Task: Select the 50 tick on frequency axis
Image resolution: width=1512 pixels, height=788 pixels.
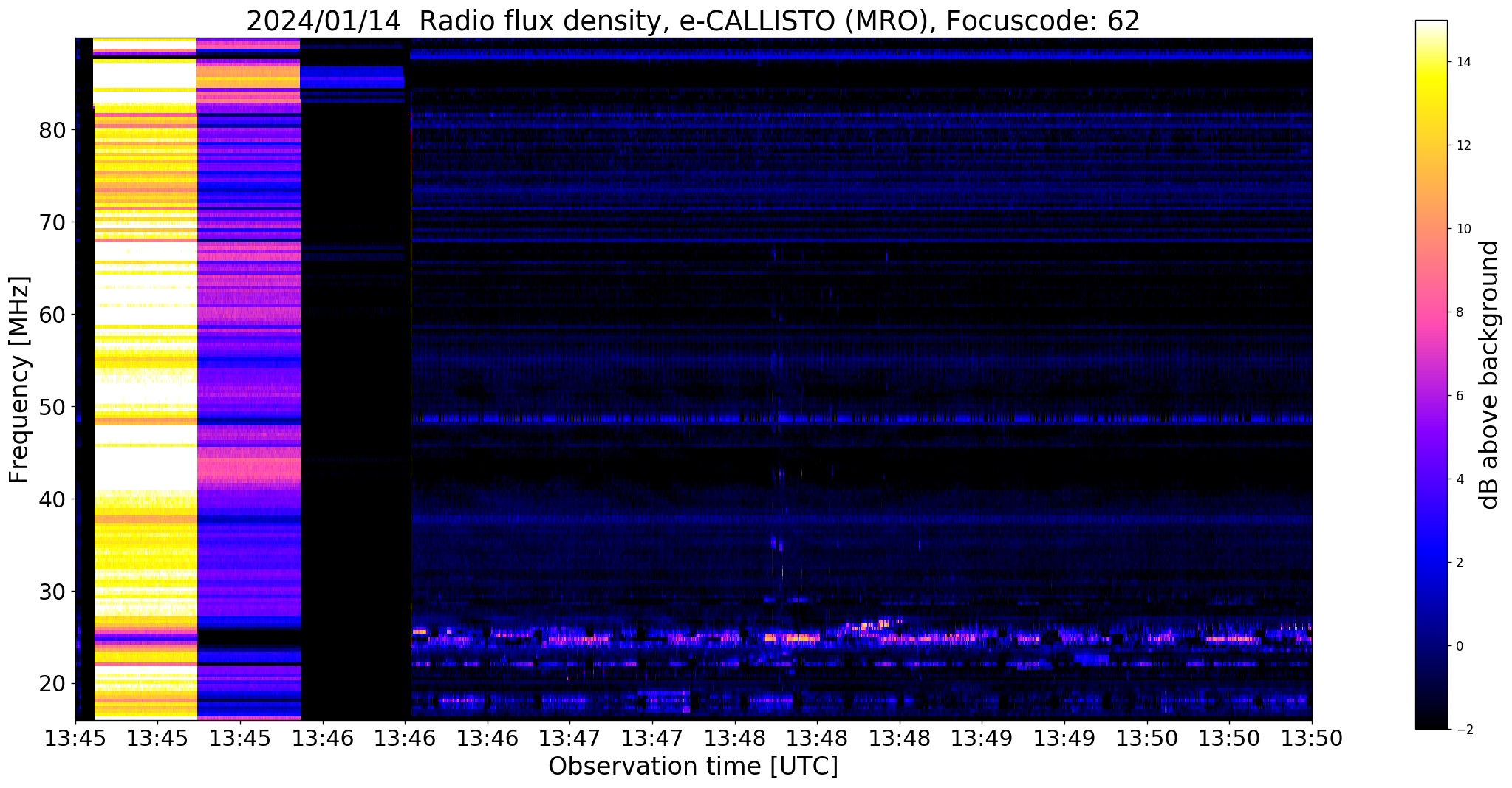Action: [53, 407]
